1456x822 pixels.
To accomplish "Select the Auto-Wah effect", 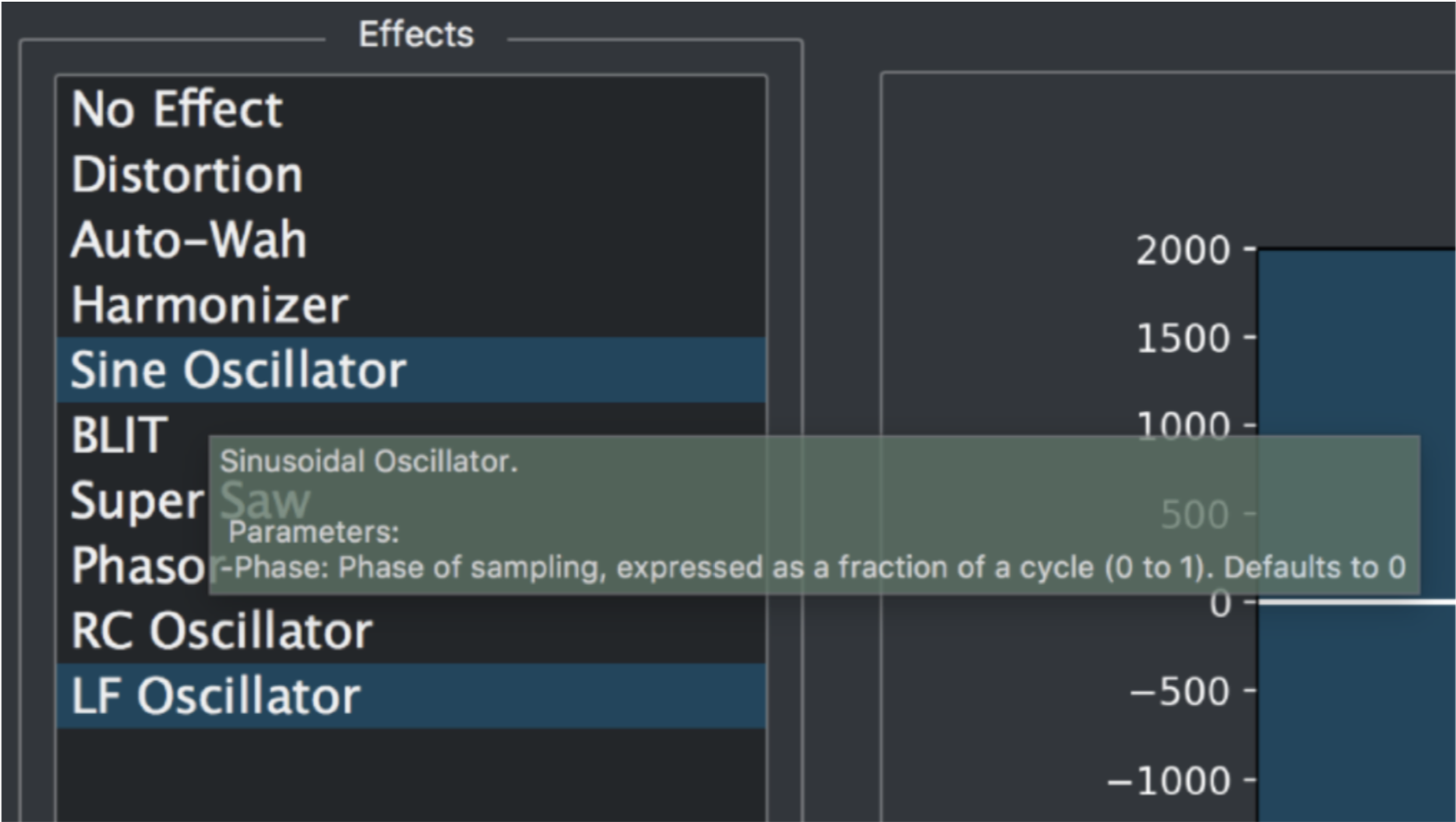I will coord(411,240).
